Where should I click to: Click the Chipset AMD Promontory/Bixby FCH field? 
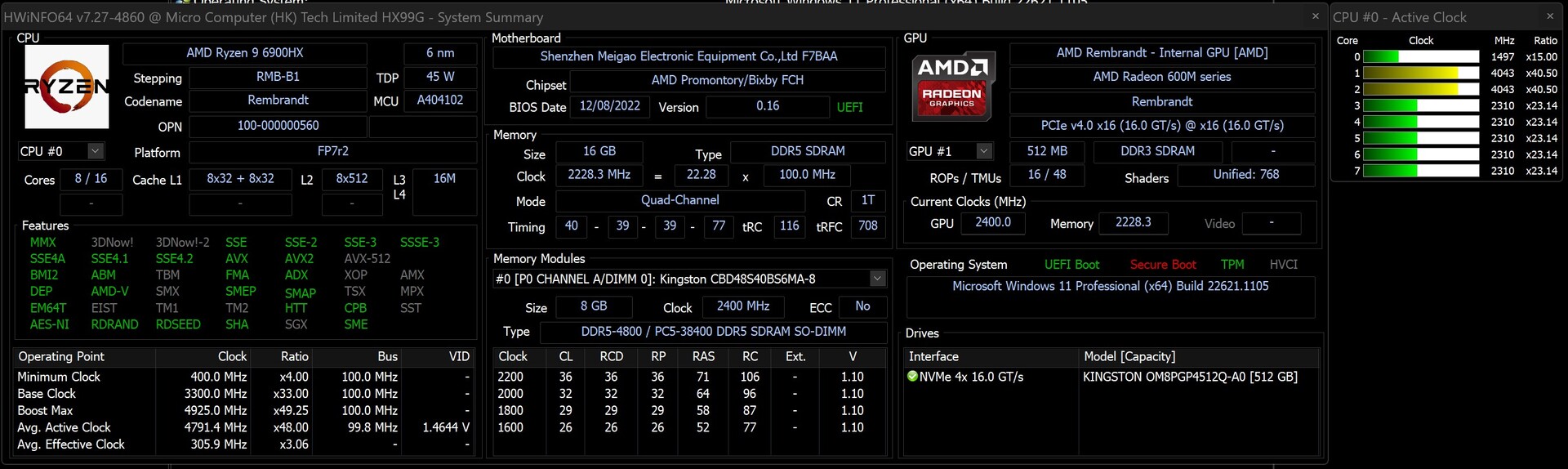pos(728,81)
